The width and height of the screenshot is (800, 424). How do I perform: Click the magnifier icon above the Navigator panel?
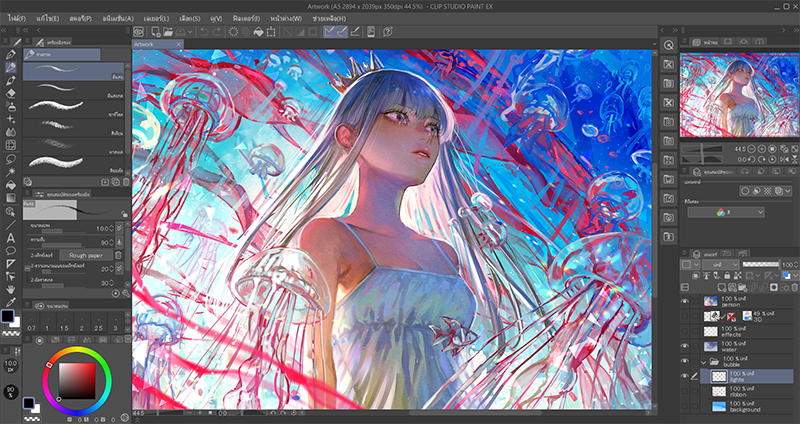(x=667, y=46)
